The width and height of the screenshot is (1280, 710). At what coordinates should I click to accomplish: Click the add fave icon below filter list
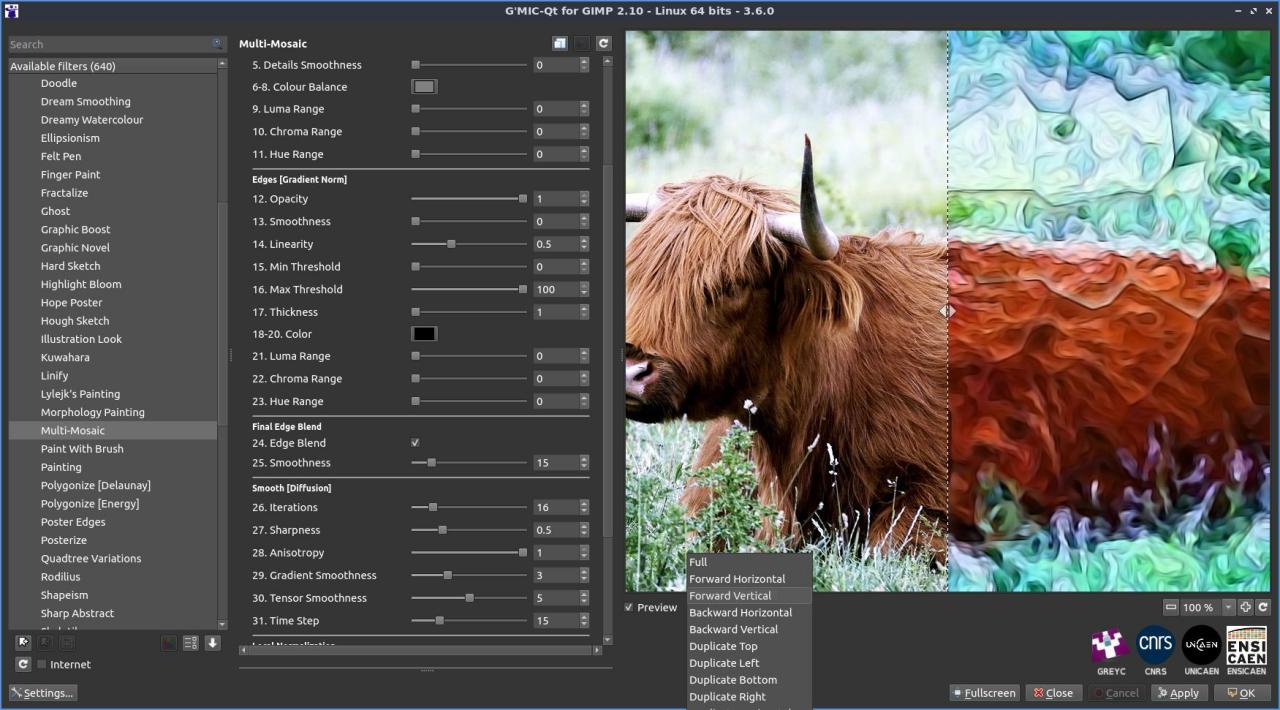tap(24, 643)
